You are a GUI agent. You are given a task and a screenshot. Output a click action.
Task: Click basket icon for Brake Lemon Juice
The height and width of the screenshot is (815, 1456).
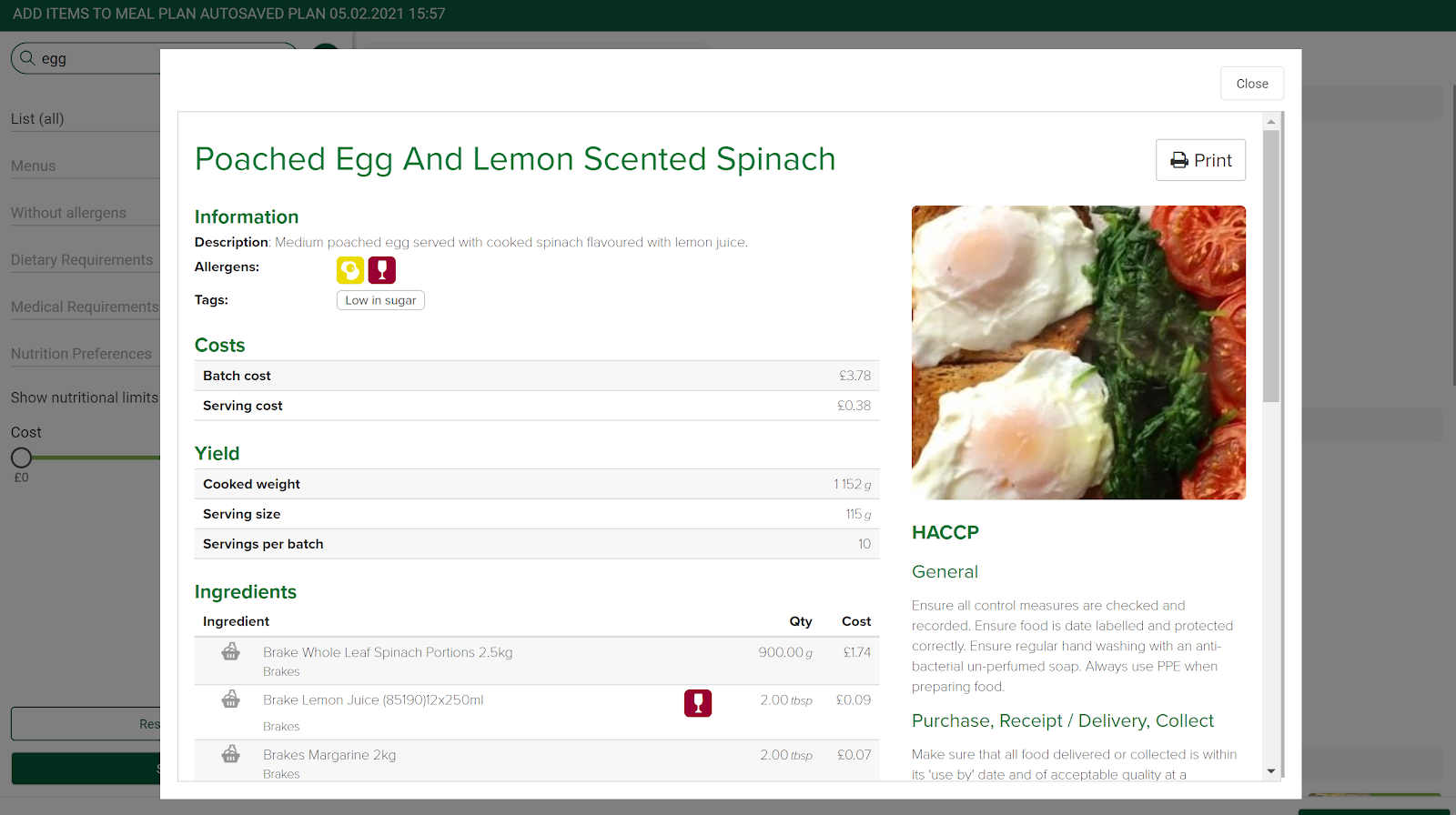coord(231,699)
